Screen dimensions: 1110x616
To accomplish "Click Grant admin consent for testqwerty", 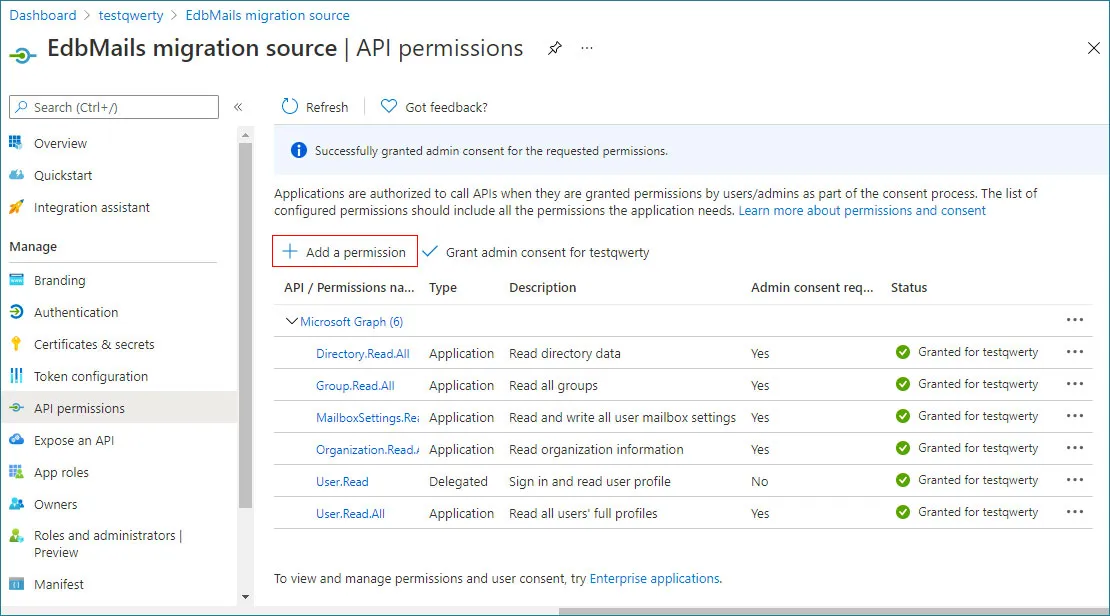I will [536, 252].
